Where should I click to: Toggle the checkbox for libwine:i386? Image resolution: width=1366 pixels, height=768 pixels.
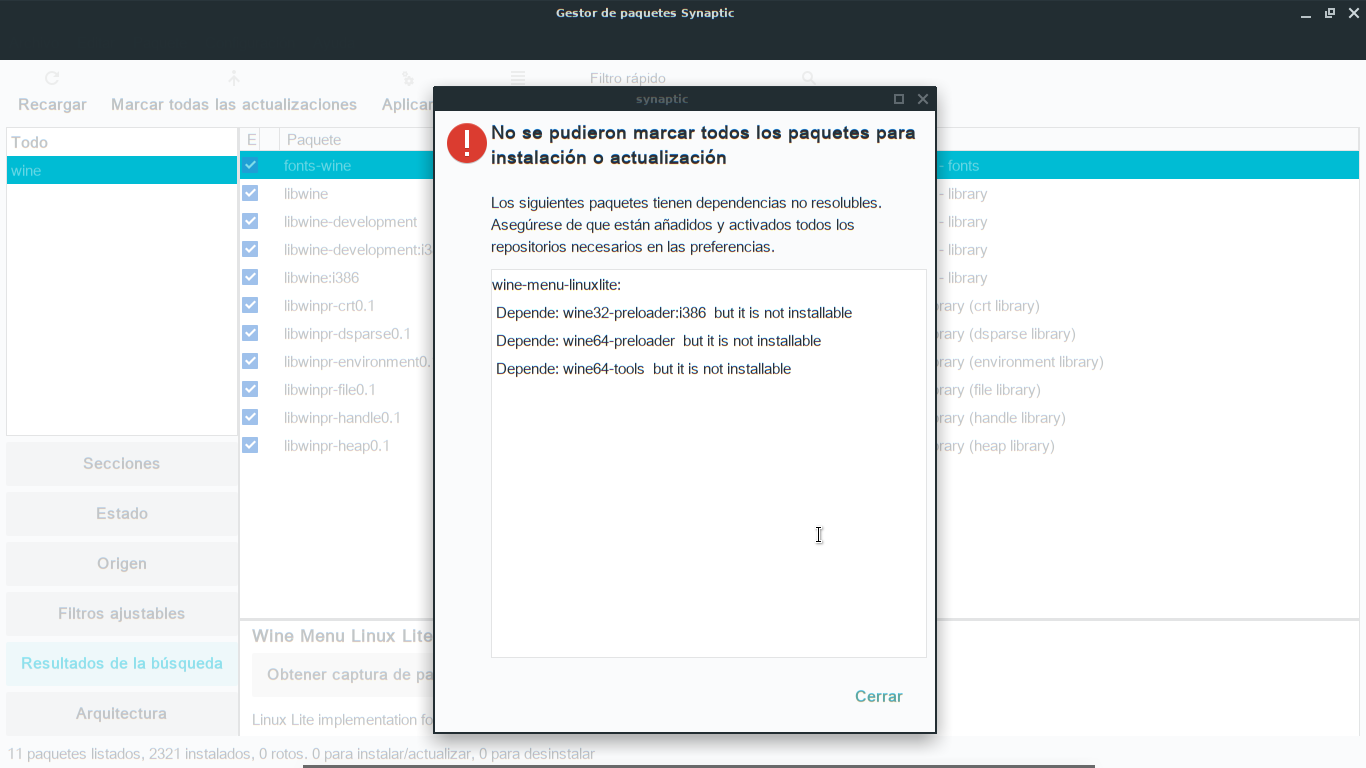[x=250, y=277]
